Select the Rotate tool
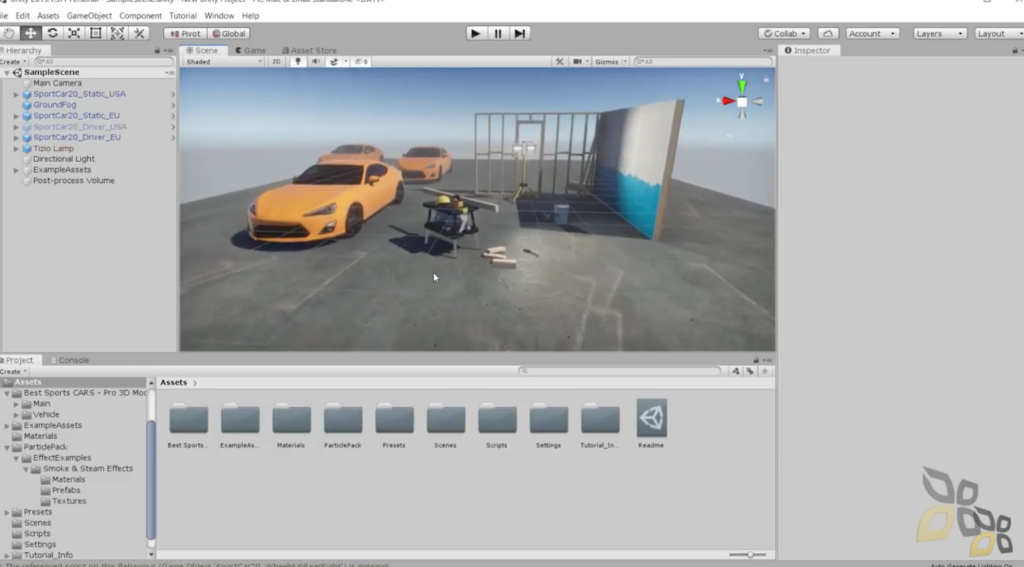This screenshot has width=1024, height=567. 52,33
